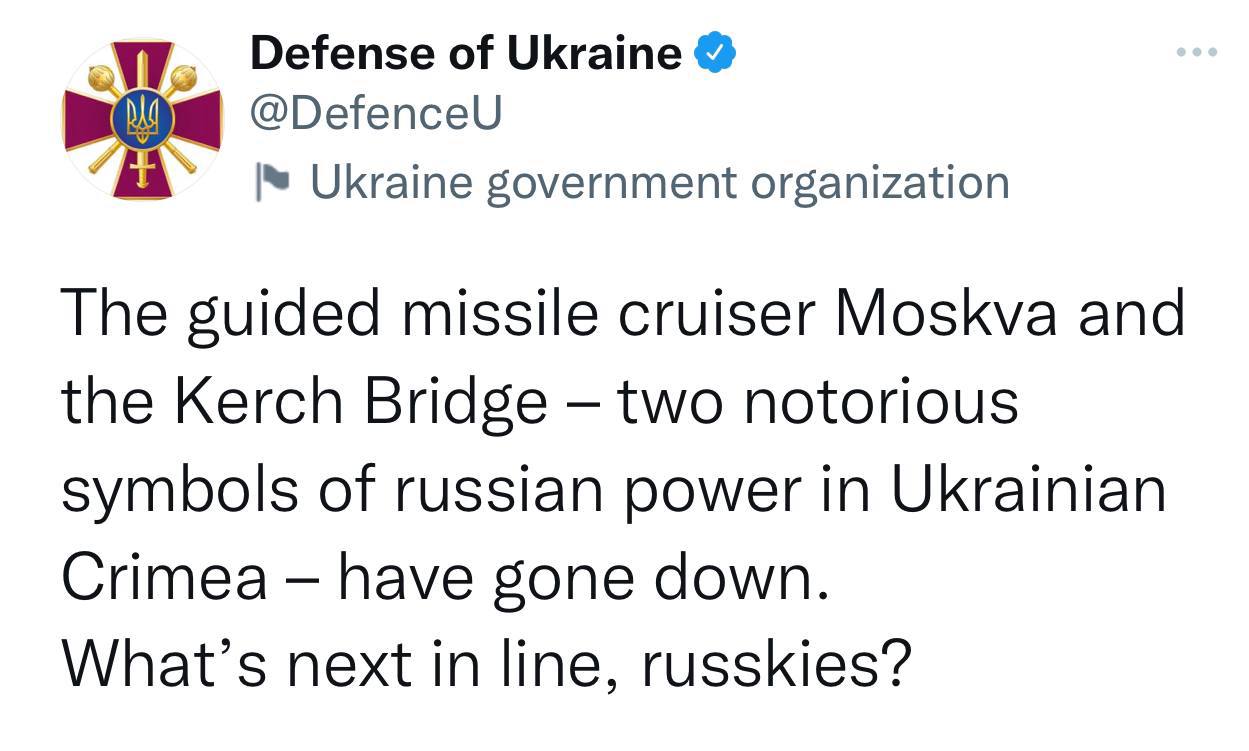Visit the @DefenceU handle link
The width and height of the screenshot is (1249, 751).
point(376,115)
